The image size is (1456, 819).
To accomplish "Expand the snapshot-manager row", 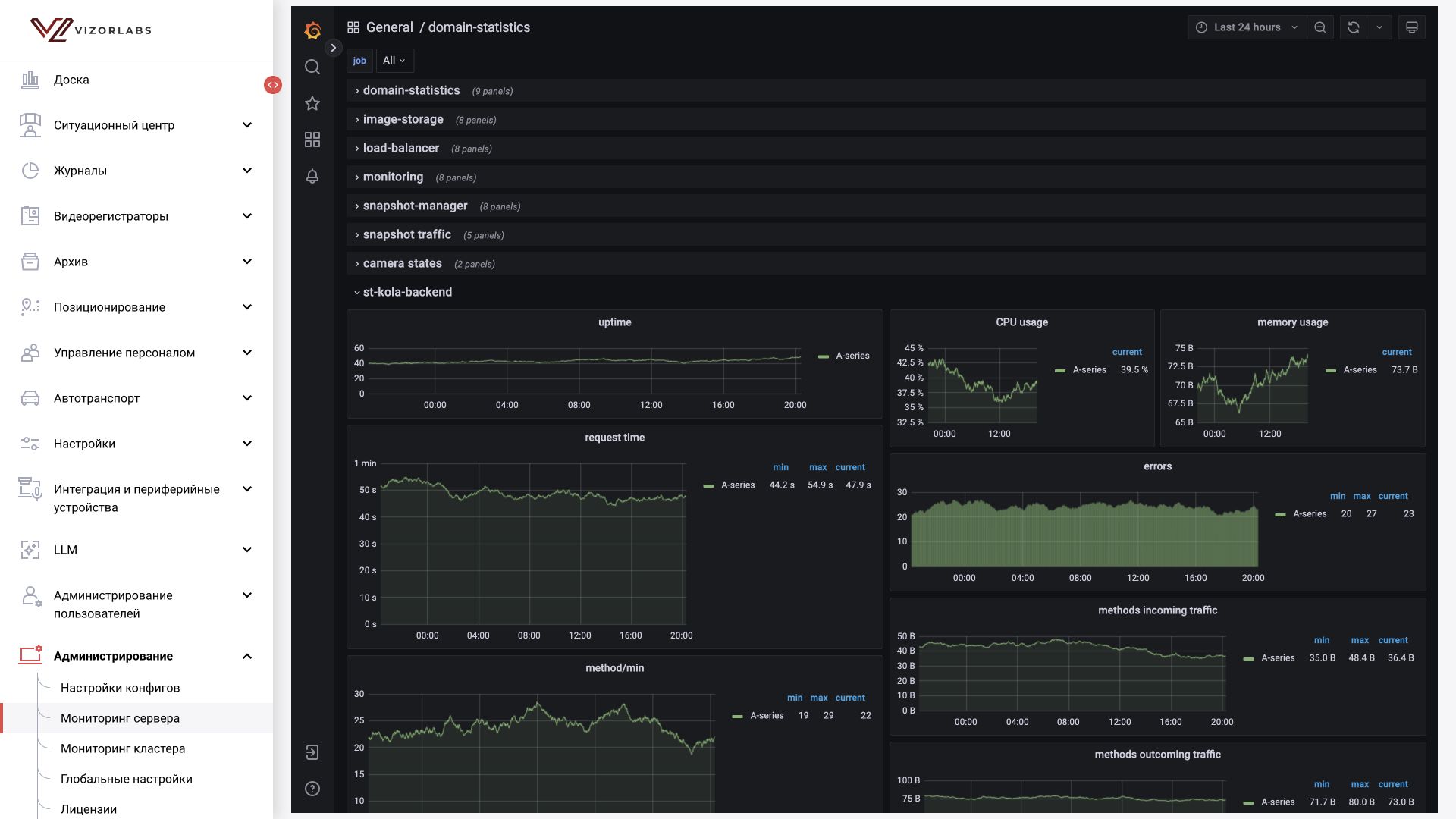I will click(886, 206).
